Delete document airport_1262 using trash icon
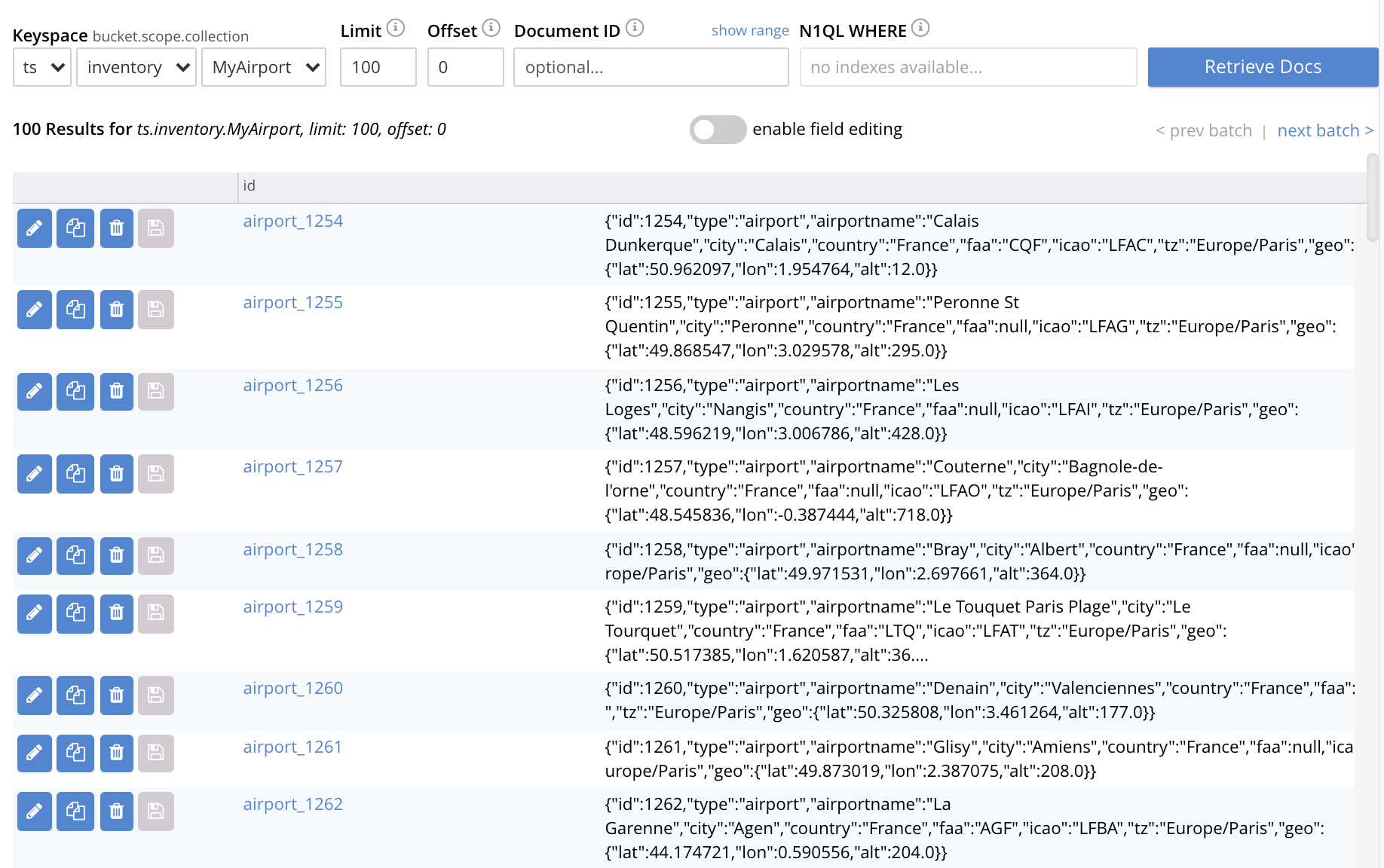The height and width of the screenshot is (868, 1384). (x=116, y=811)
